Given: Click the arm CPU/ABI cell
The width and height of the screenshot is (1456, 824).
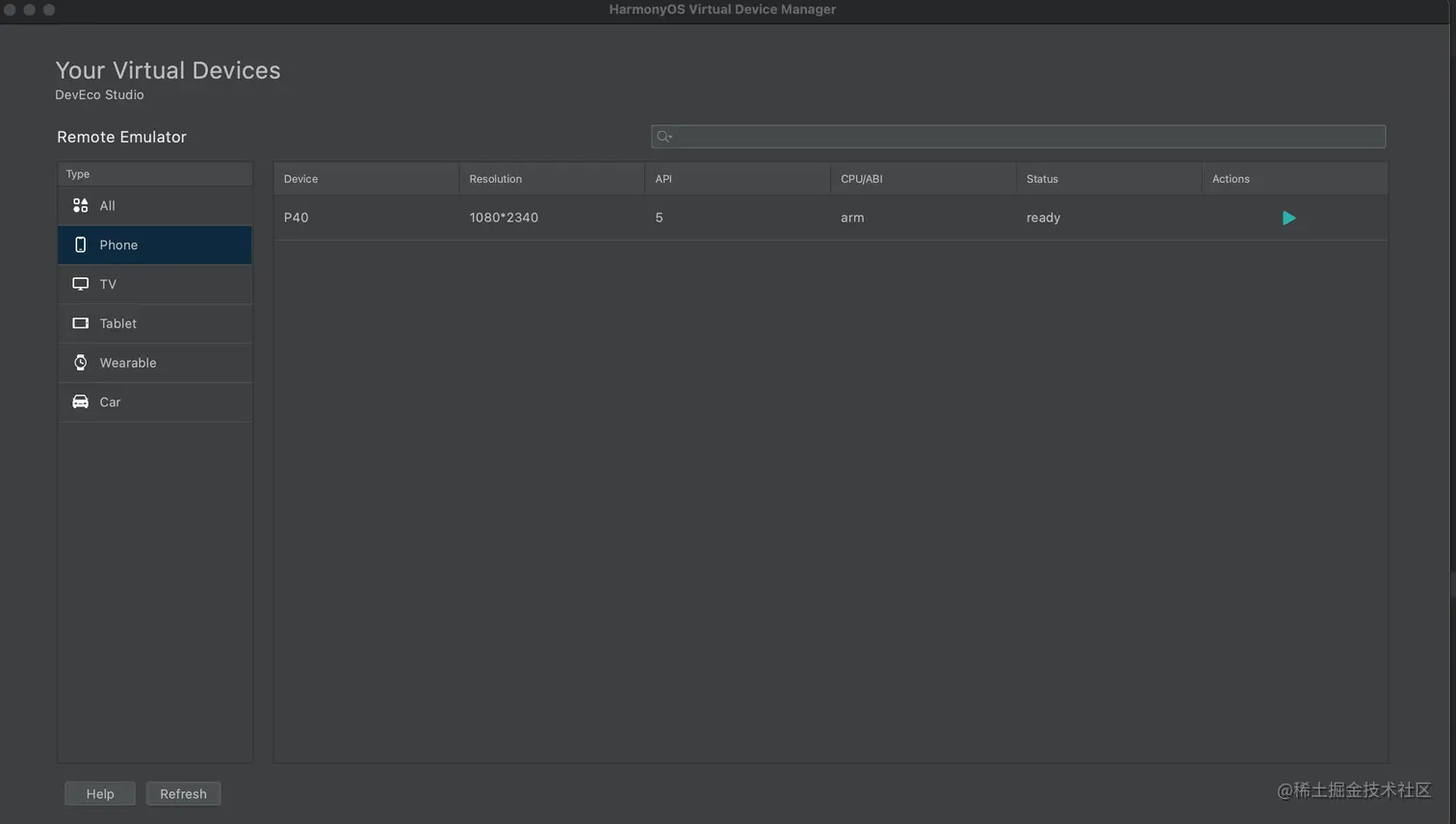Looking at the screenshot, I should (923, 219).
